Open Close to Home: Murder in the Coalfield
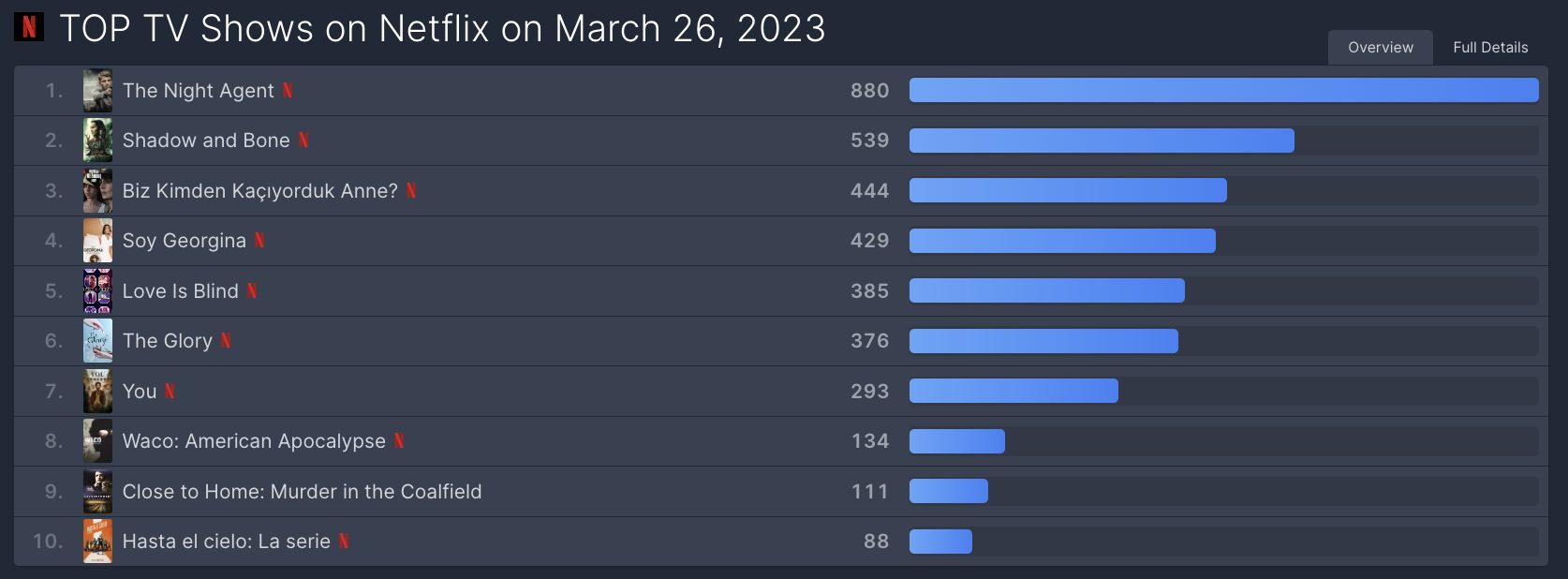Image resolution: width=1568 pixels, height=579 pixels. pos(302,492)
